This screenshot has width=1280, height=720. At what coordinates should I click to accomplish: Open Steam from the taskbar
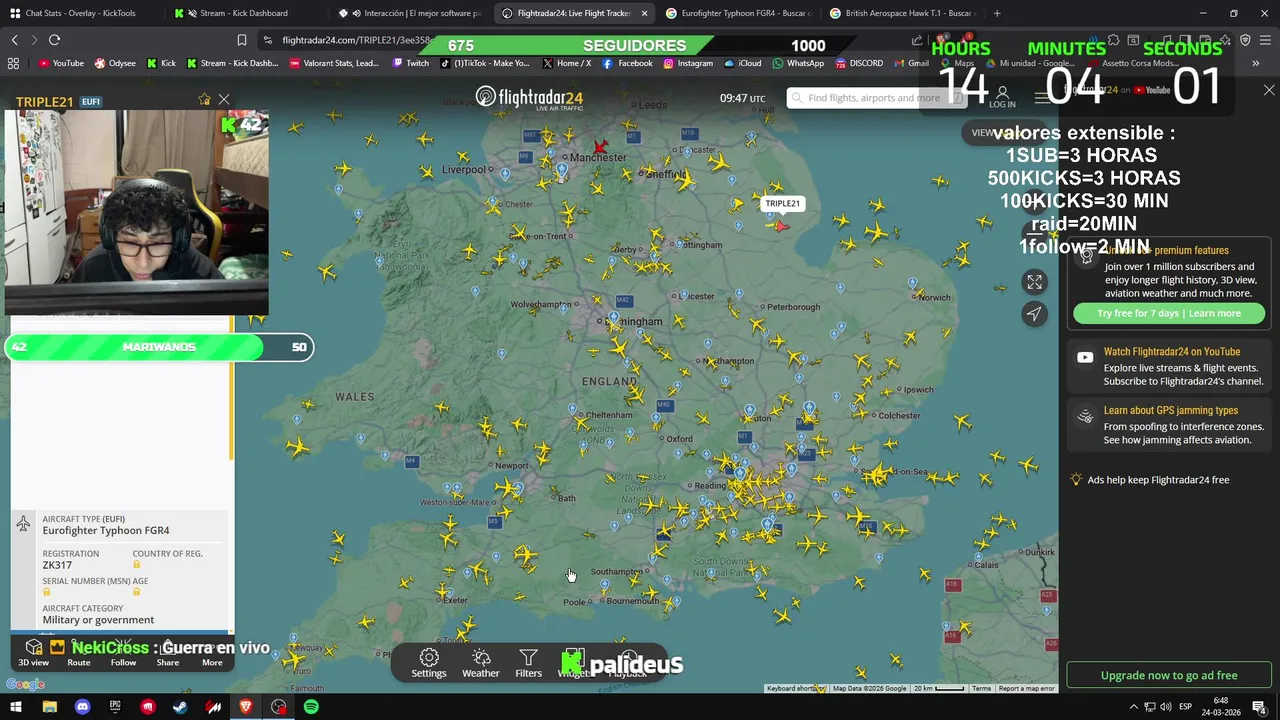[180, 707]
